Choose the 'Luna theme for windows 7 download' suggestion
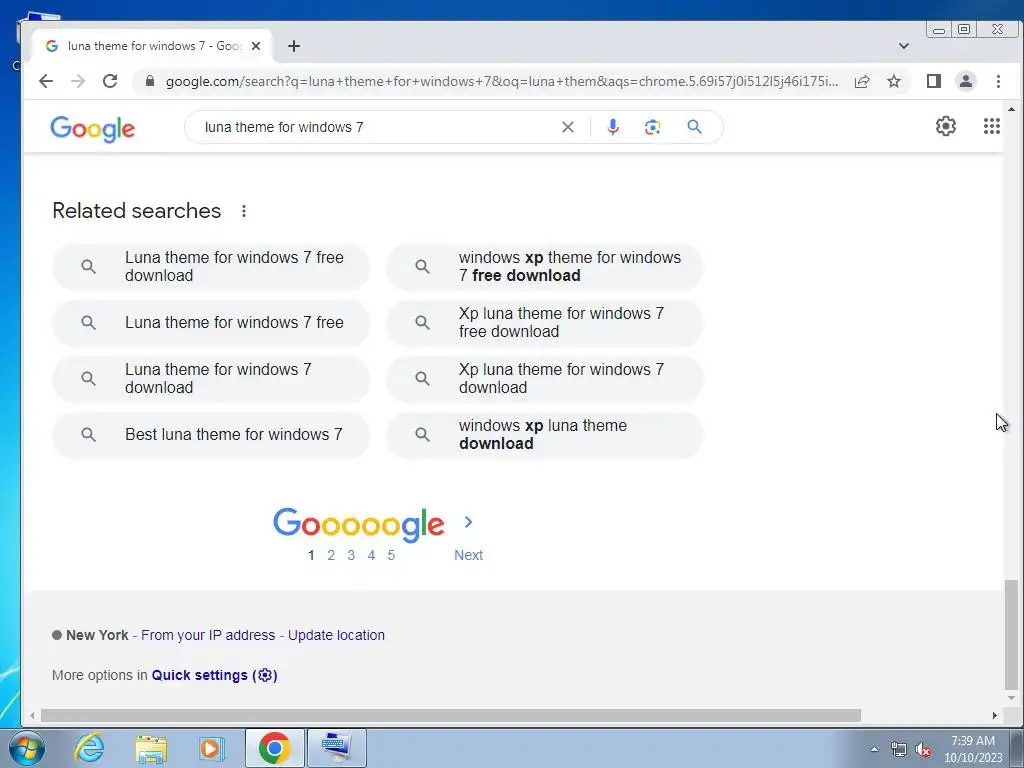Image resolution: width=1024 pixels, height=768 pixels. click(x=211, y=379)
